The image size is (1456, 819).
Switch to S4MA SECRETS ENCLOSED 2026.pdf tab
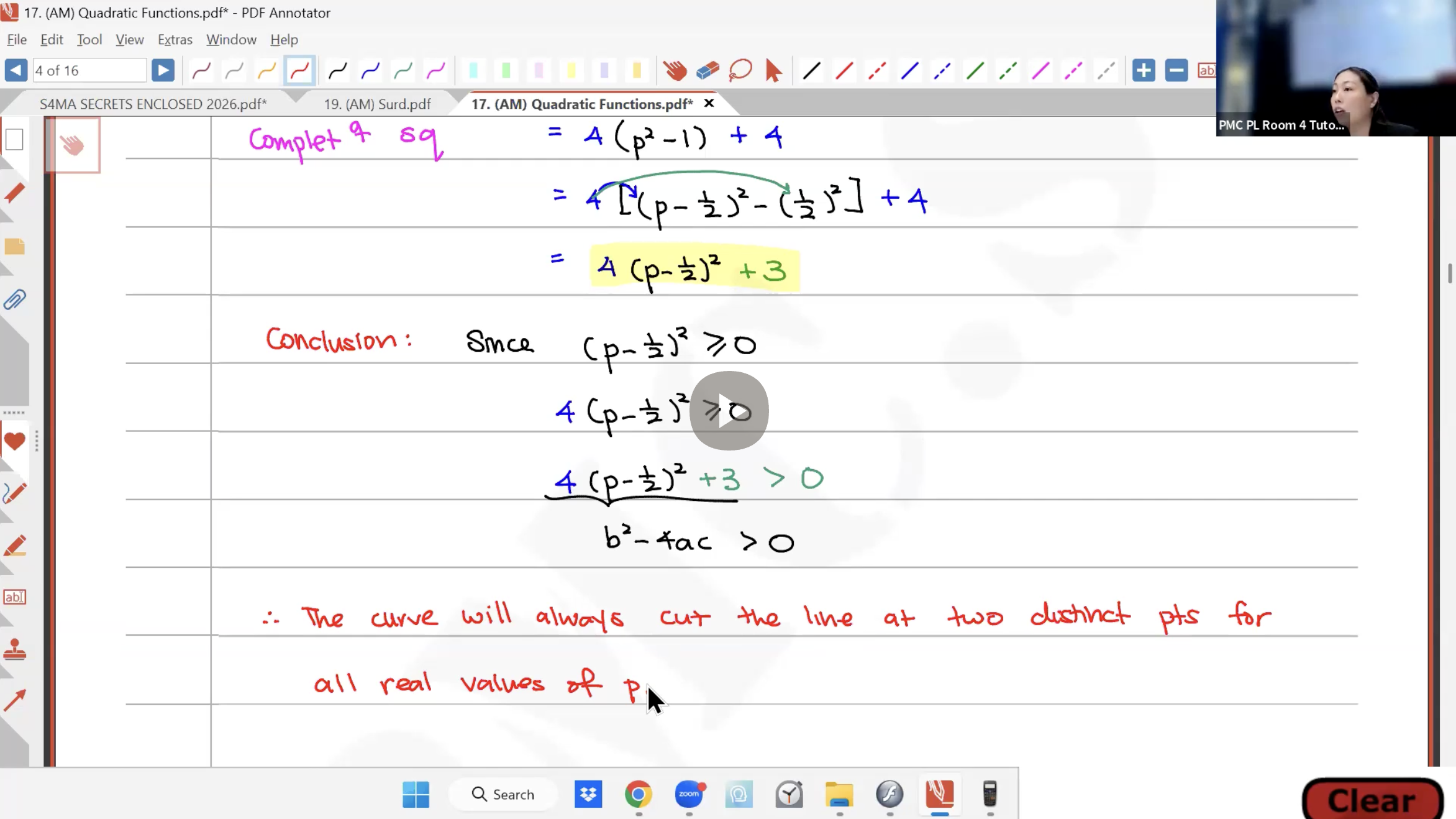tap(153, 104)
